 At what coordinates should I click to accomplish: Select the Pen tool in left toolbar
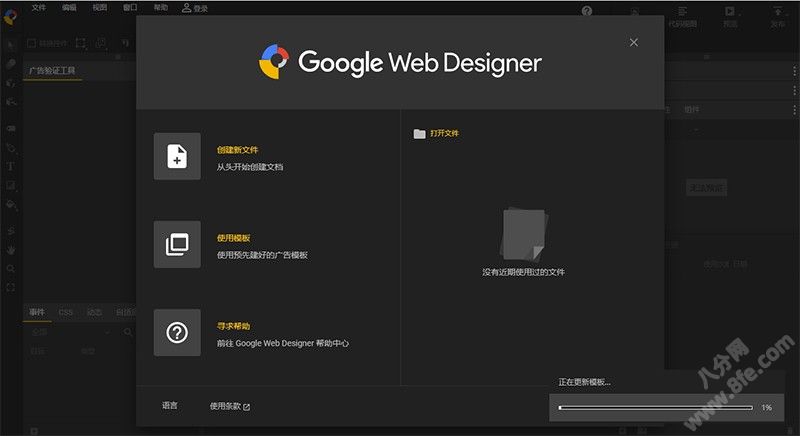point(11,148)
